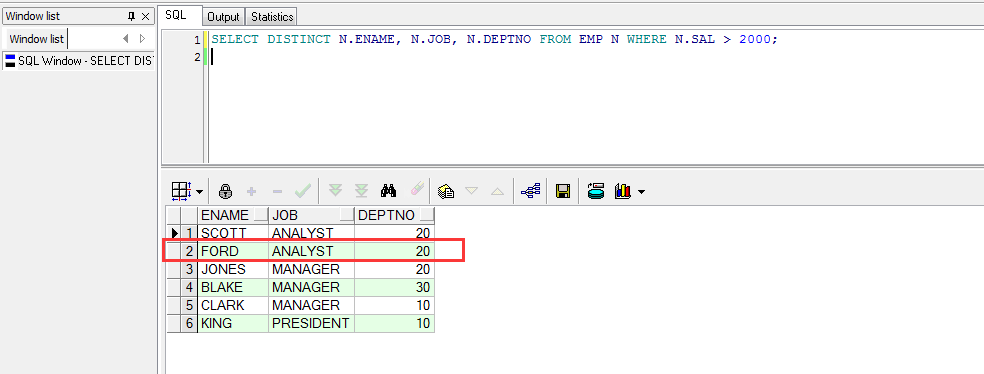Click the ENAME column header
The width and height of the screenshot is (984, 374).
pos(233,215)
